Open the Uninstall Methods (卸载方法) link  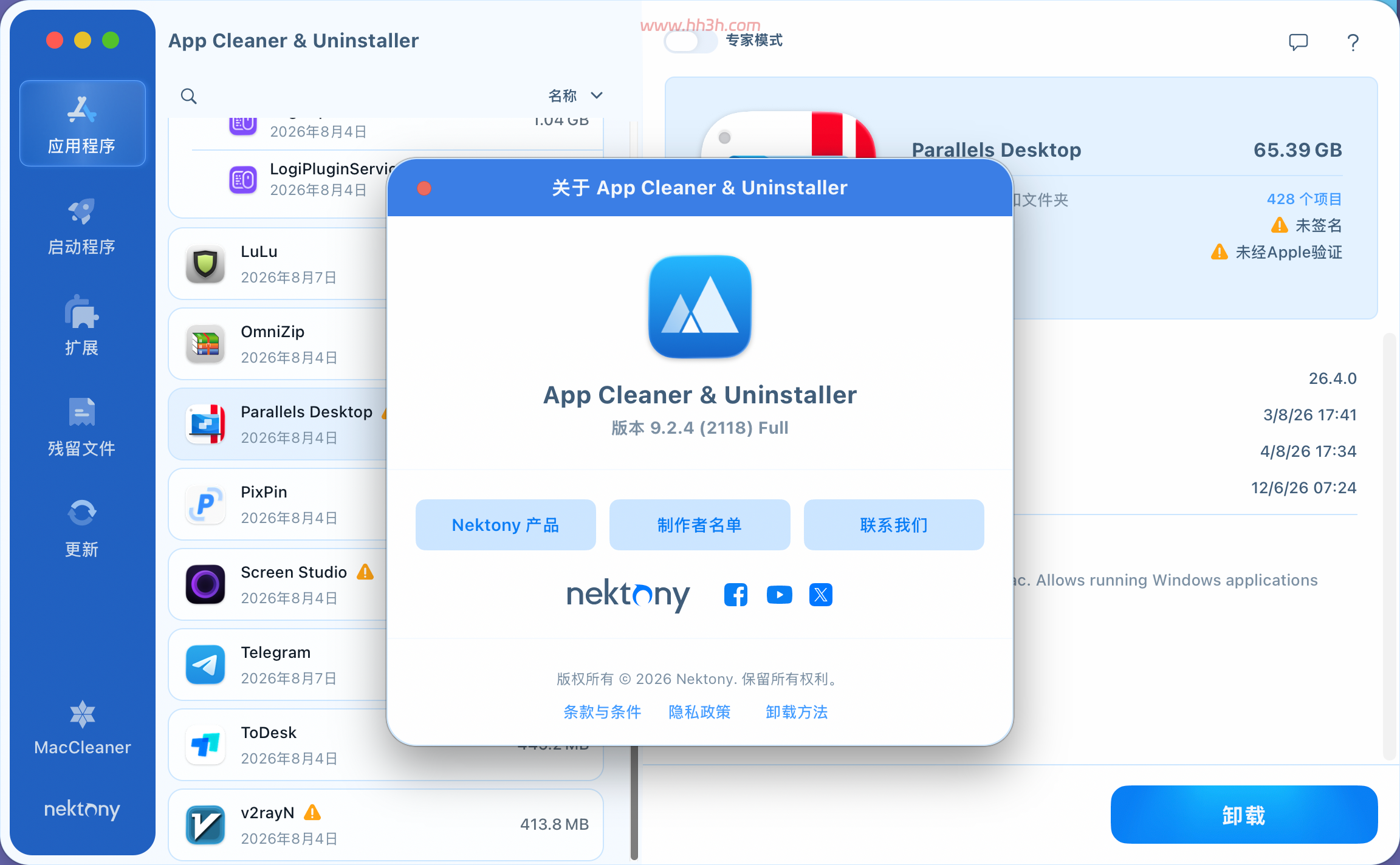click(797, 712)
